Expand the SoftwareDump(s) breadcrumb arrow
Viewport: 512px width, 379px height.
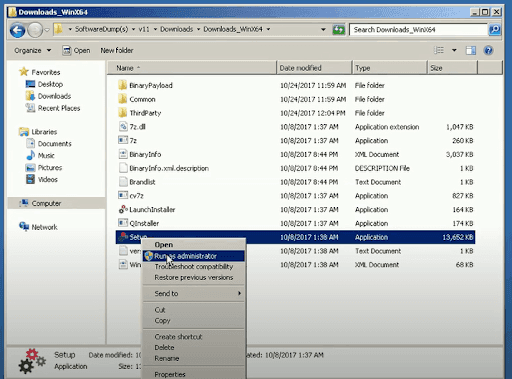coord(133,29)
